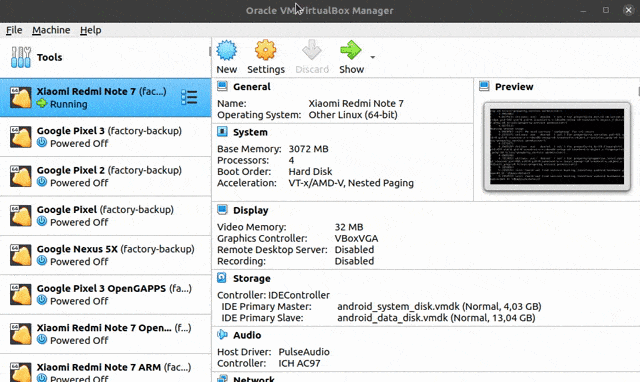This screenshot has height=382, width=640.
Task: Click the System chip section icon
Action: click(x=222, y=132)
